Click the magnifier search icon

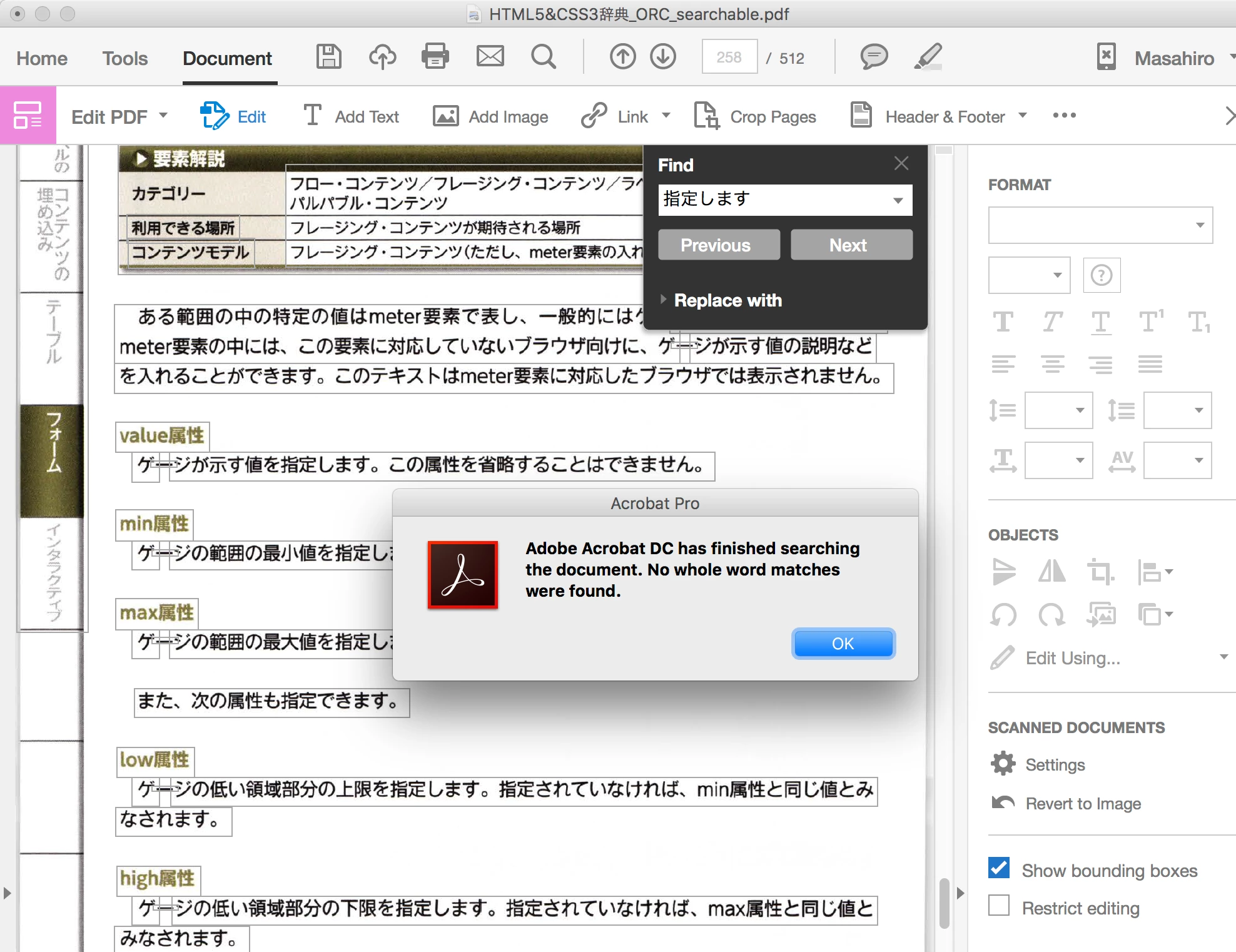(543, 57)
